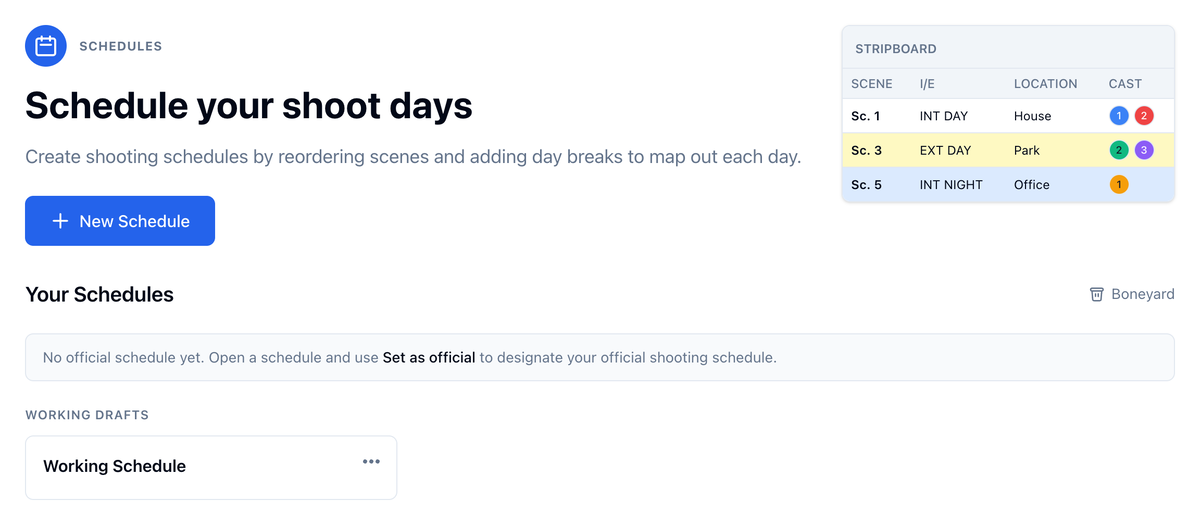Click the SCHEDULES label beside the calendar icon
Screen dimensions: 1200x525
tap(120, 46)
